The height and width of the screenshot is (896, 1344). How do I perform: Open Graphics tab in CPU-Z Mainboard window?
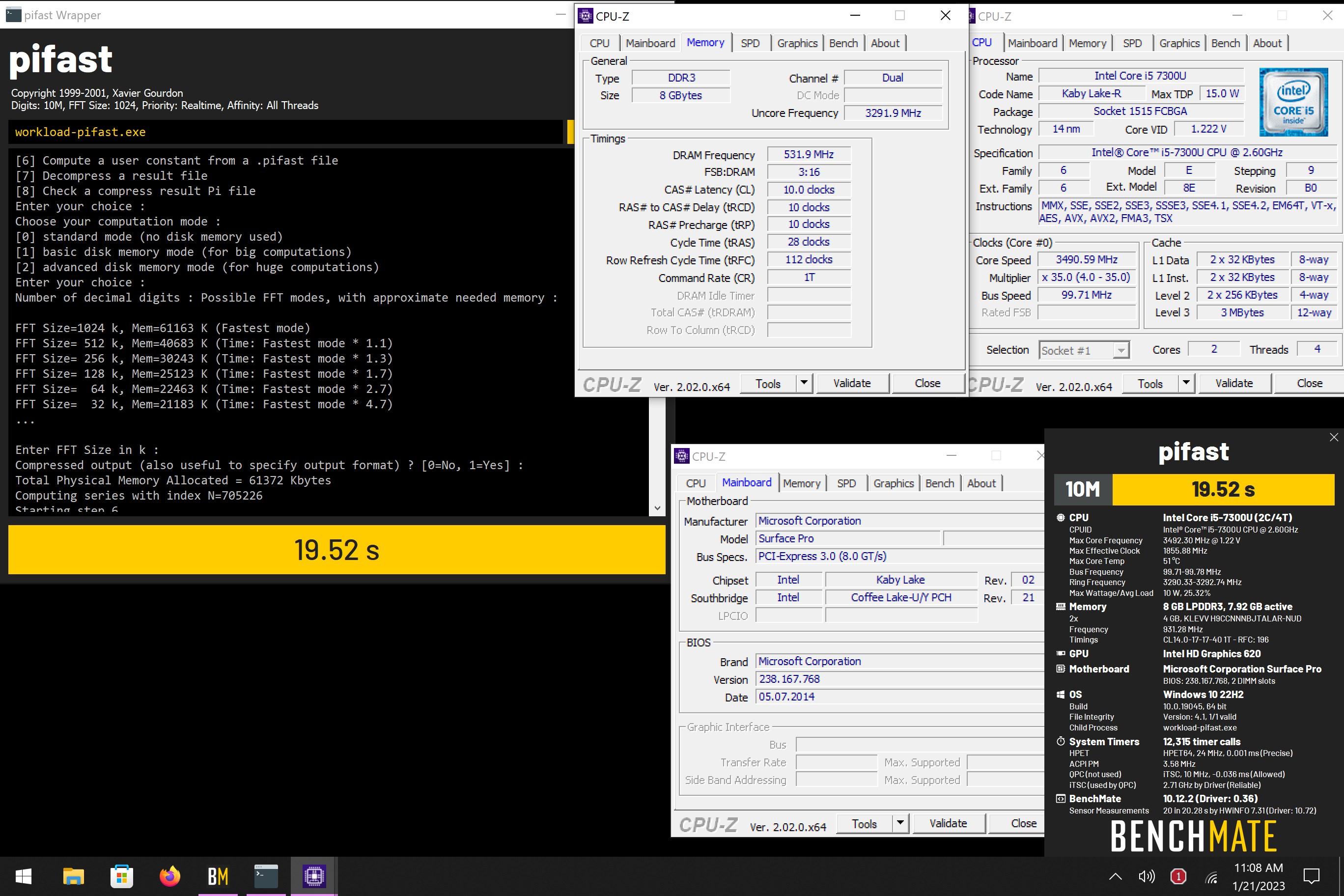tap(894, 483)
